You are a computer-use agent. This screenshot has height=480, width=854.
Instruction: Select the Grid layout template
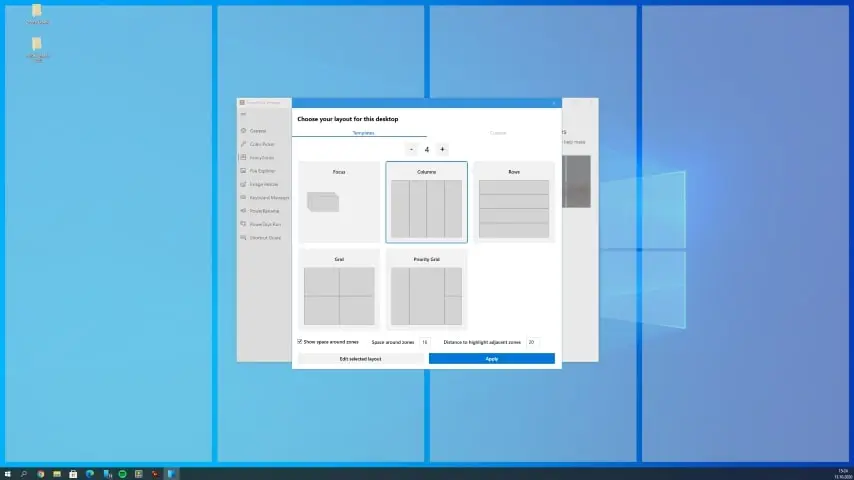[x=339, y=290]
